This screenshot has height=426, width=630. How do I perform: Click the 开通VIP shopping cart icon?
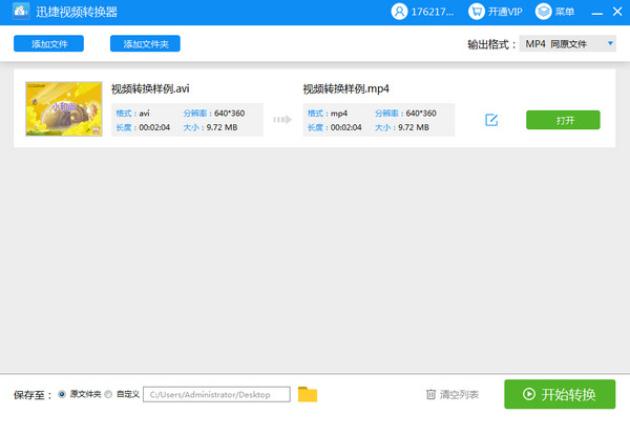point(477,12)
